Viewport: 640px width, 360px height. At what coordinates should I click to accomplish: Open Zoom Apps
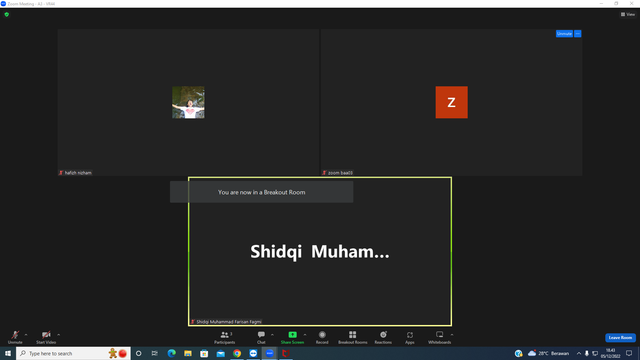[410, 337]
